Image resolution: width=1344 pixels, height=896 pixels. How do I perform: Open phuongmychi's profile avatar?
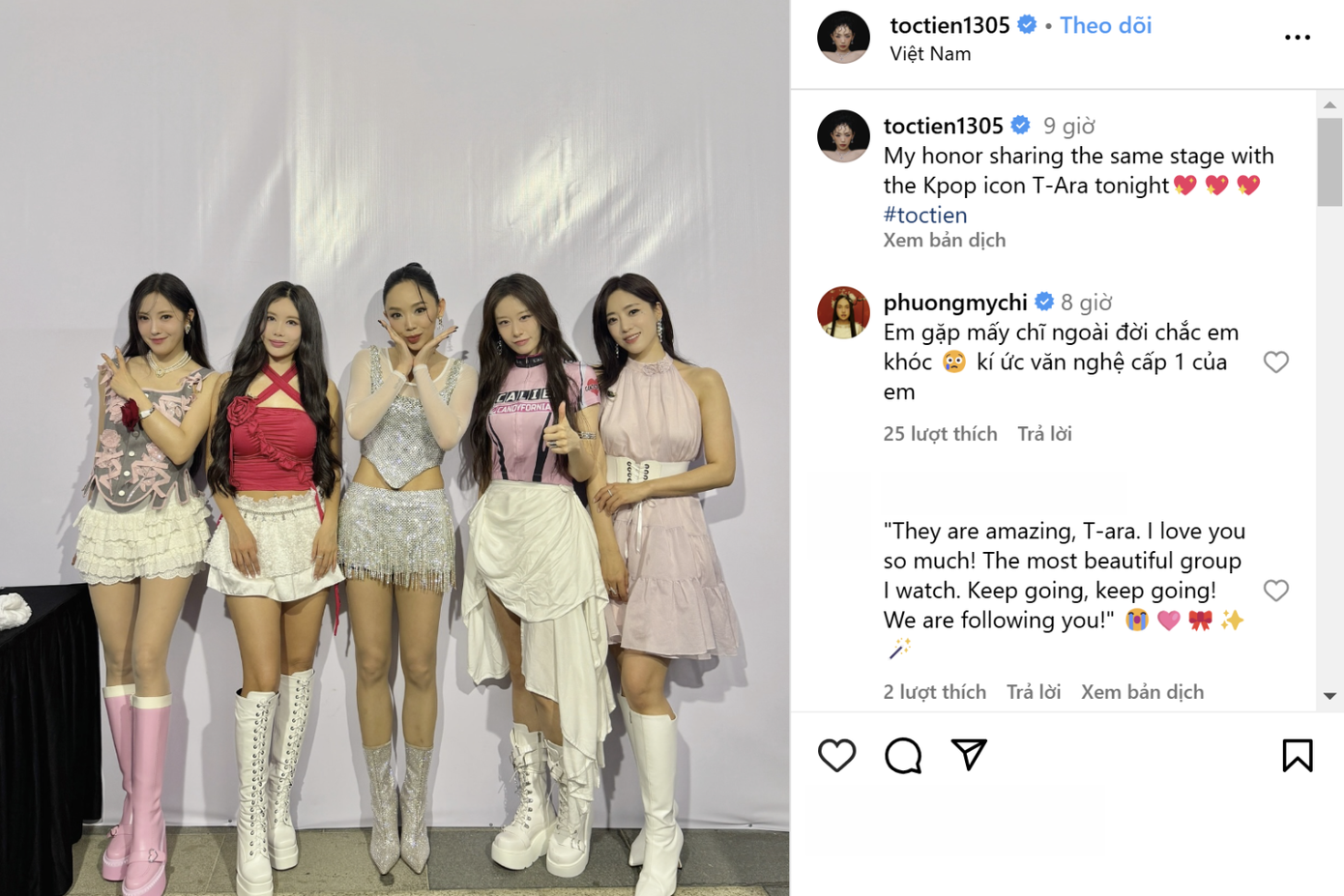click(x=843, y=312)
